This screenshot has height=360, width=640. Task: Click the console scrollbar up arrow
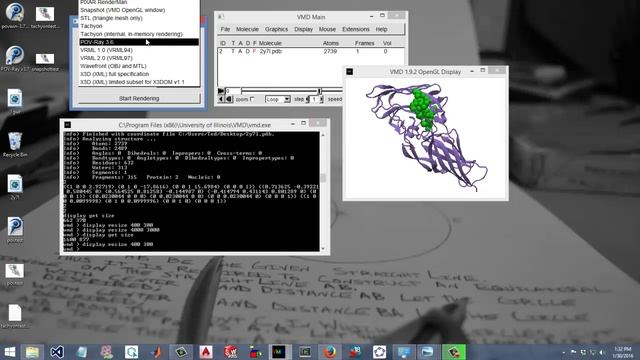[x=323, y=135]
